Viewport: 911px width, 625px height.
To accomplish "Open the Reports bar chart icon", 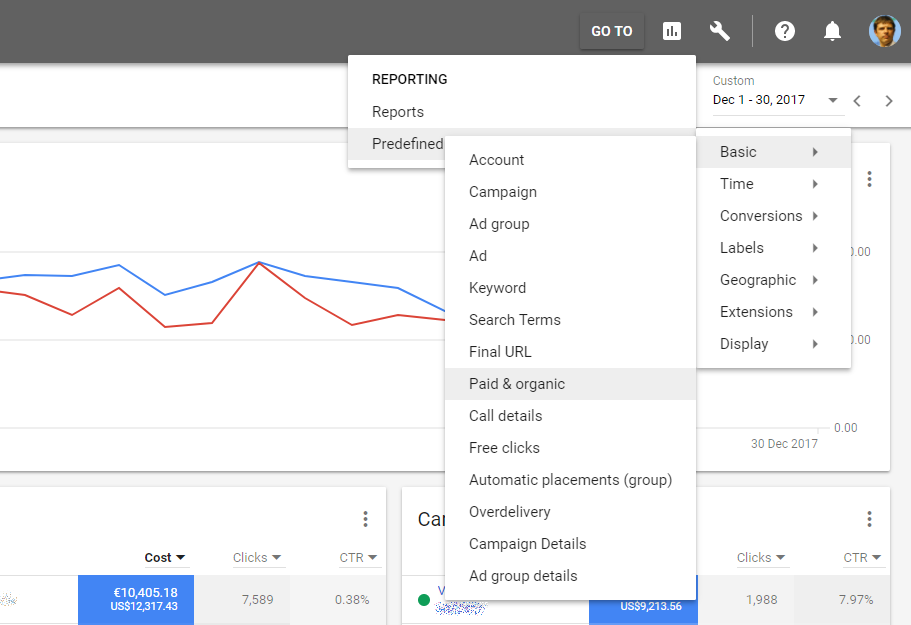I will click(x=671, y=30).
